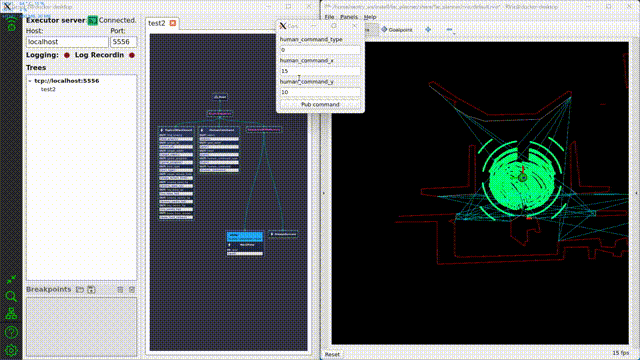Select test2 in the Trees list
Screen dimensions: 640x360
click(x=48, y=89)
